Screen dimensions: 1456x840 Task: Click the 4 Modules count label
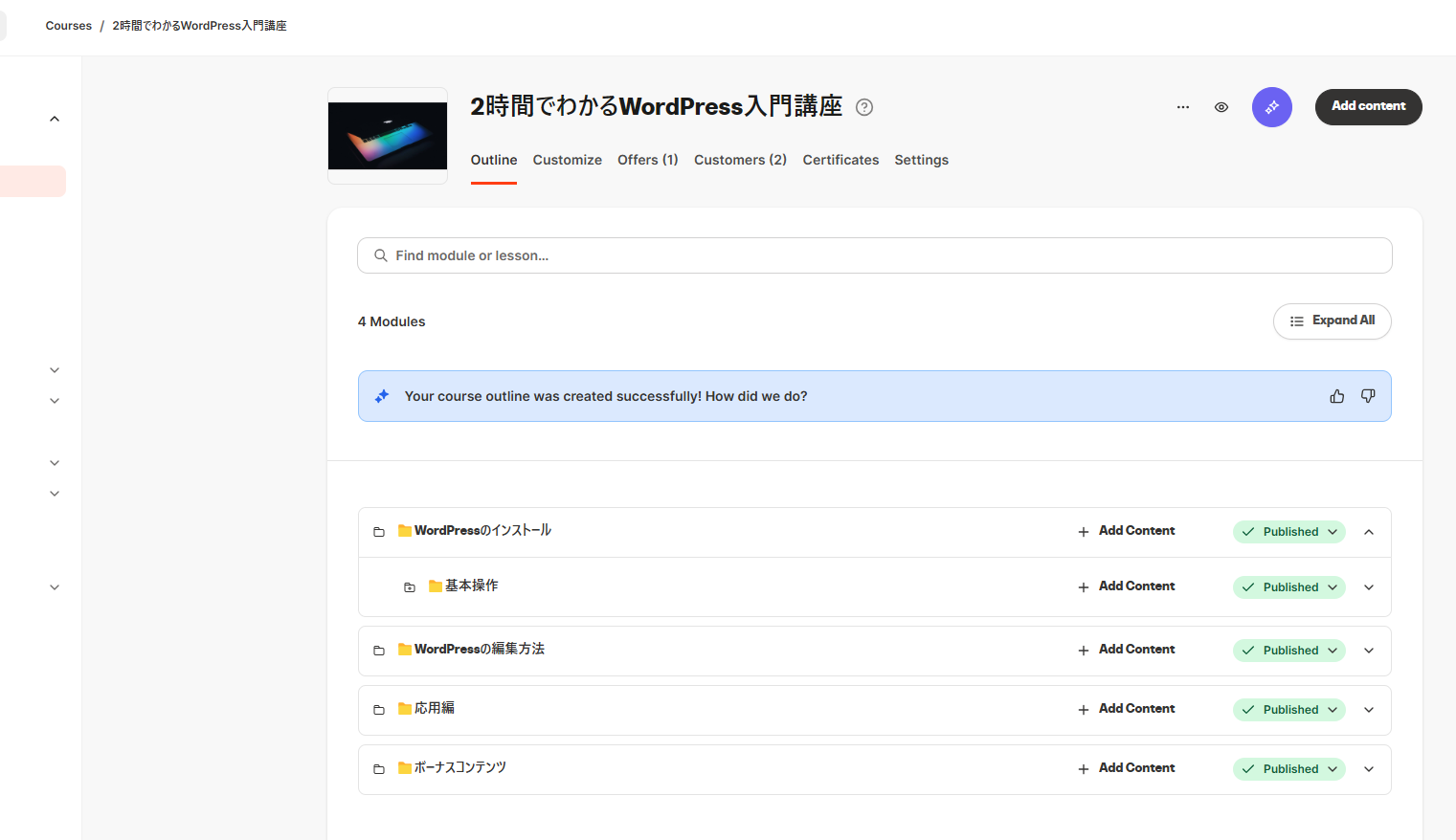tap(392, 321)
